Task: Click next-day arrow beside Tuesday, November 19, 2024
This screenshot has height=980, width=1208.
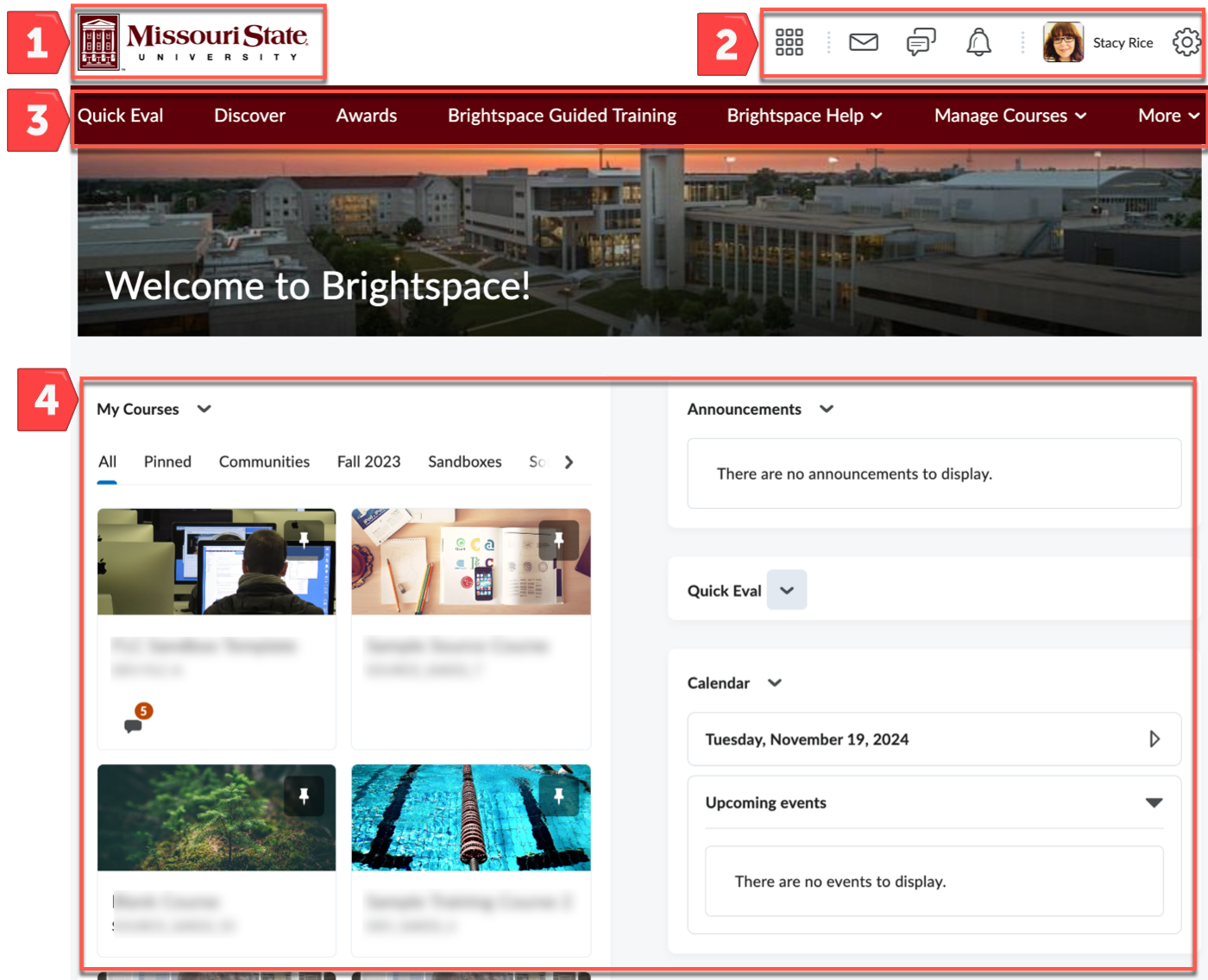Action: (1154, 739)
